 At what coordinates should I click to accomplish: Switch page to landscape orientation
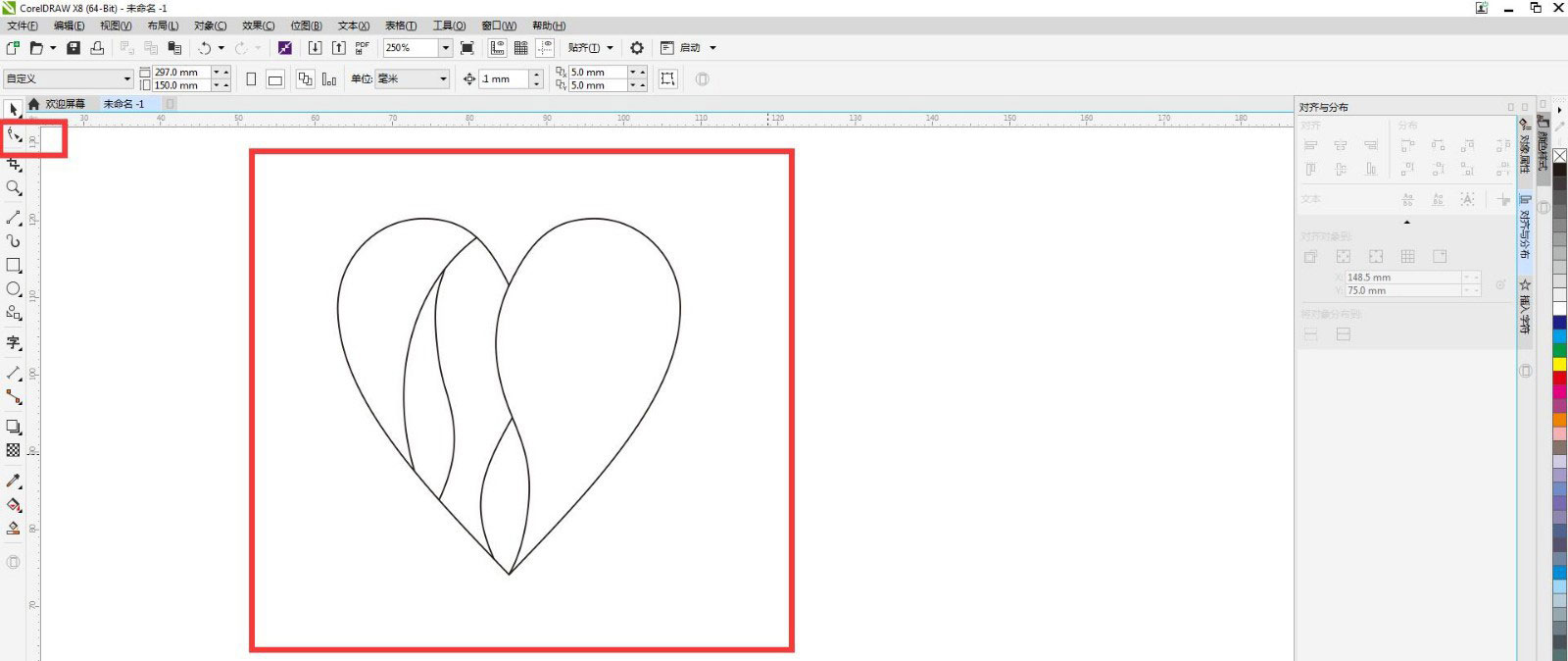[275, 78]
